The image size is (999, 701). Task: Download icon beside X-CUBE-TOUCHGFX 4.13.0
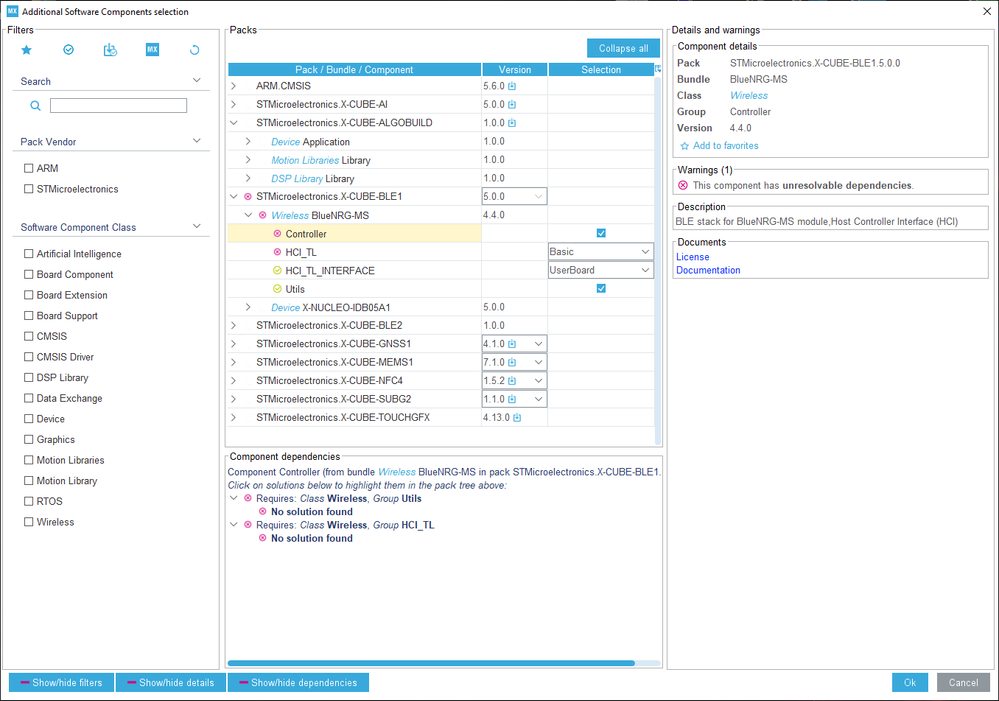[517, 418]
